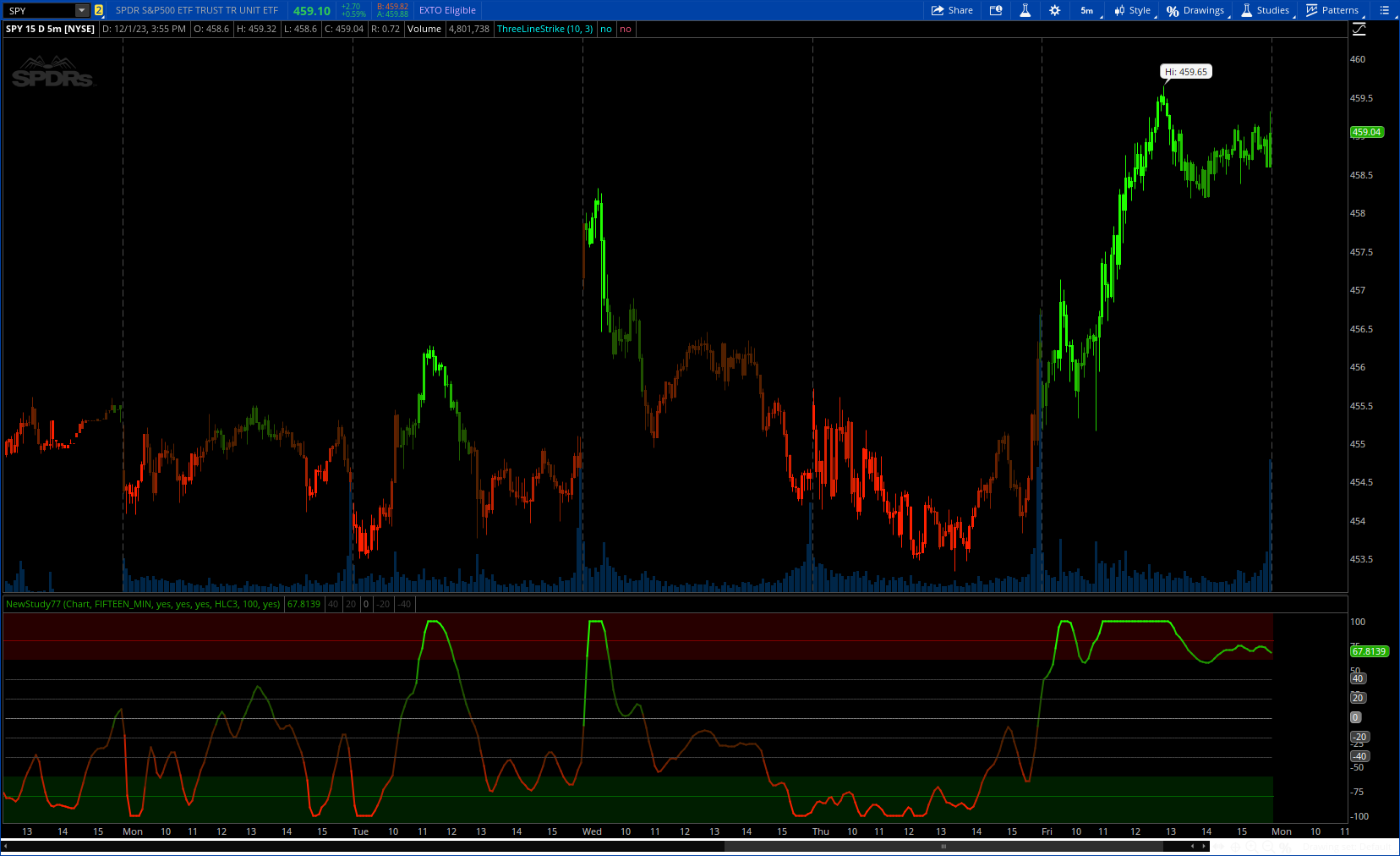This screenshot has height=856, width=1400.
Task: Click the 40 value in study header
Action: coord(333,604)
